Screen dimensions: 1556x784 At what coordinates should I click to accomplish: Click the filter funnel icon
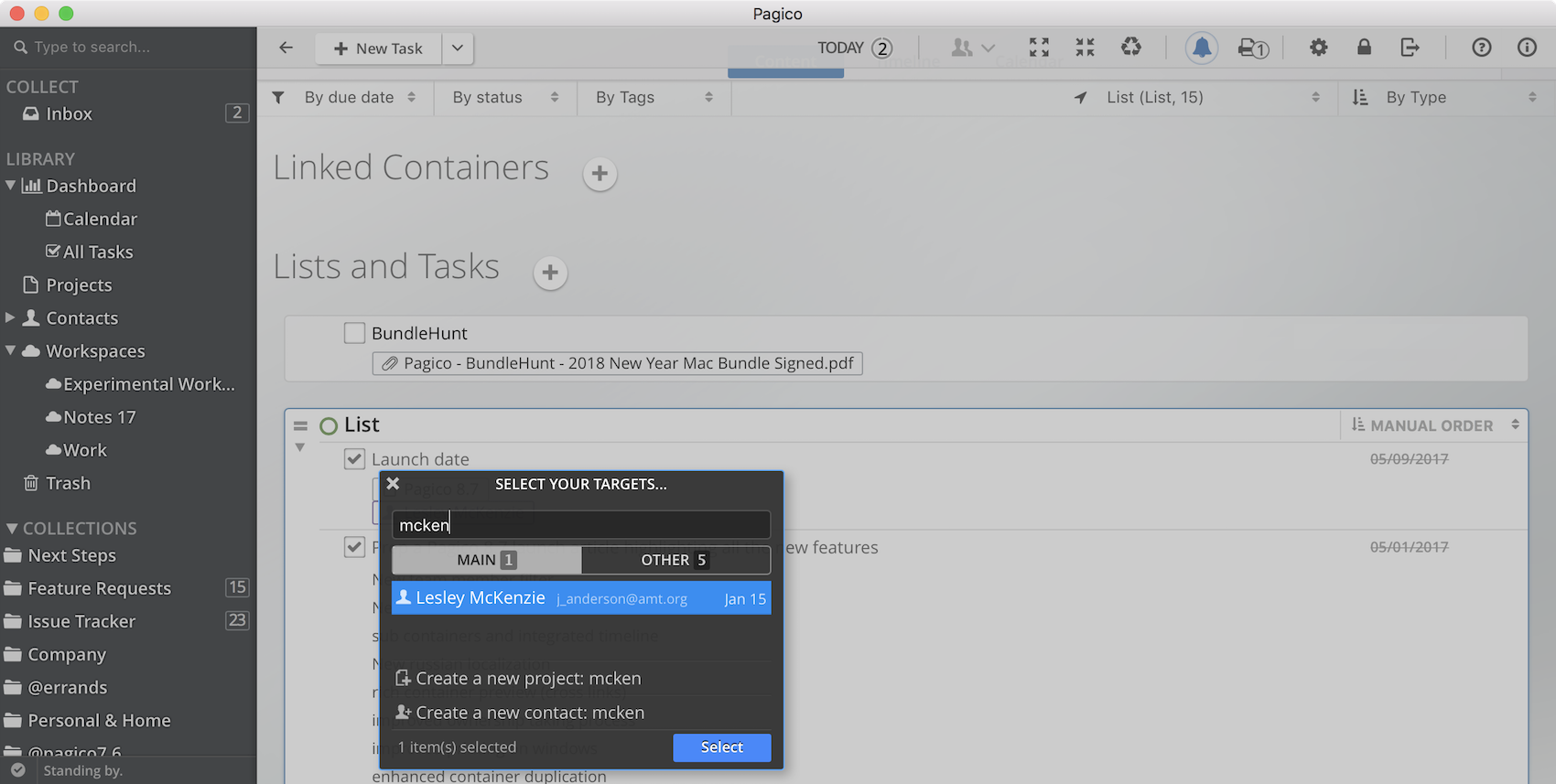point(278,97)
